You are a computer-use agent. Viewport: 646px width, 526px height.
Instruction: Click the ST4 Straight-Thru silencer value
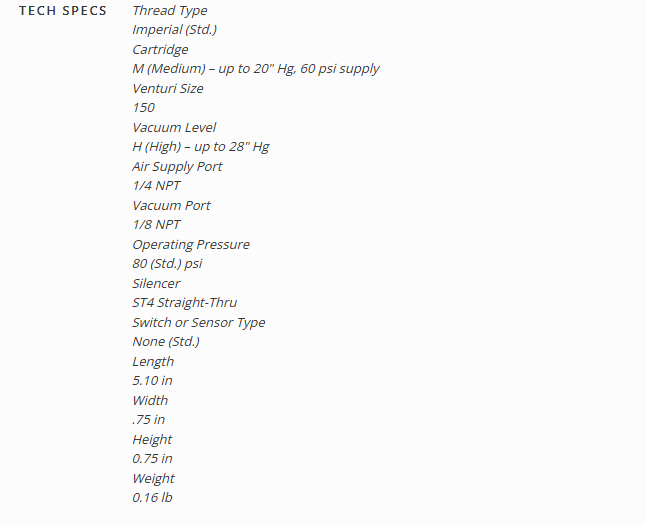(x=185, y=303)
